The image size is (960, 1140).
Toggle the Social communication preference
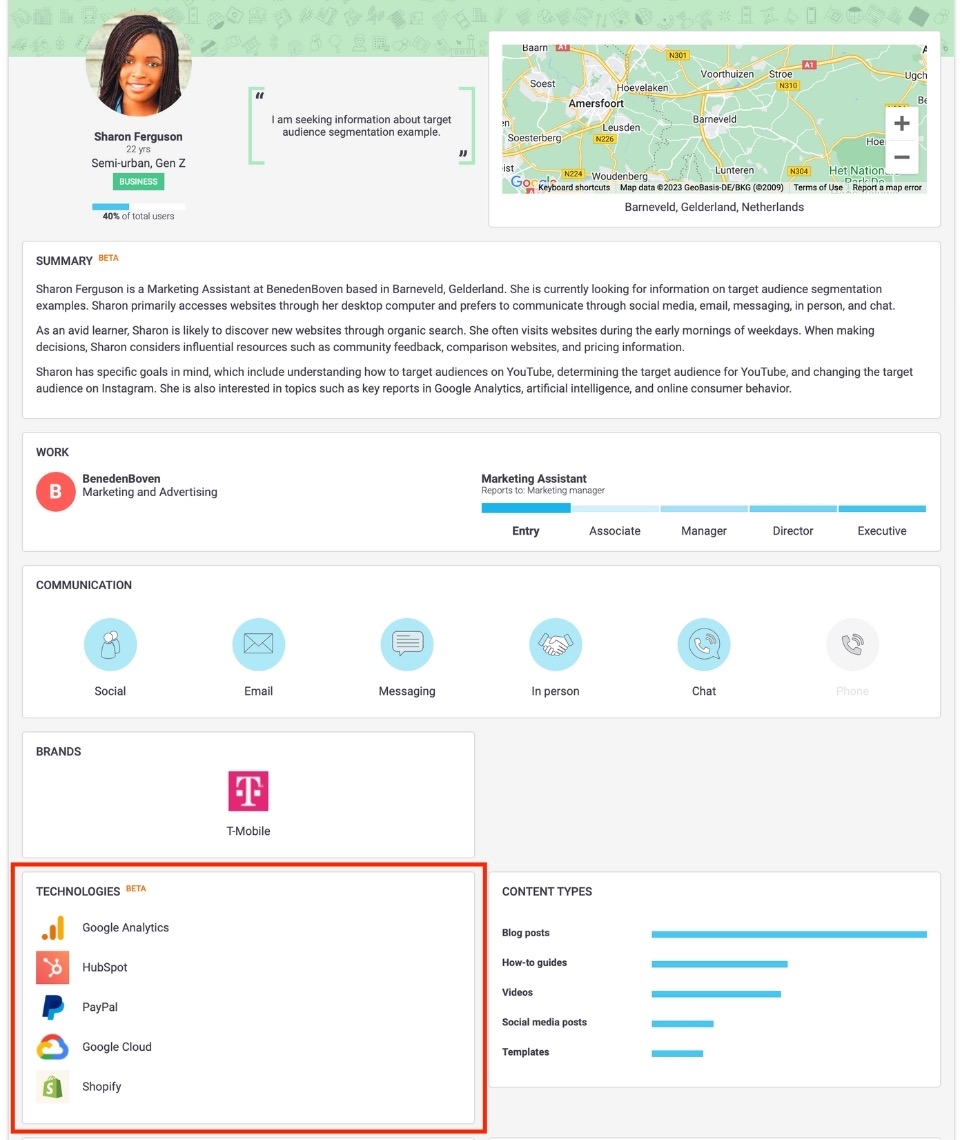pos(110,643)
